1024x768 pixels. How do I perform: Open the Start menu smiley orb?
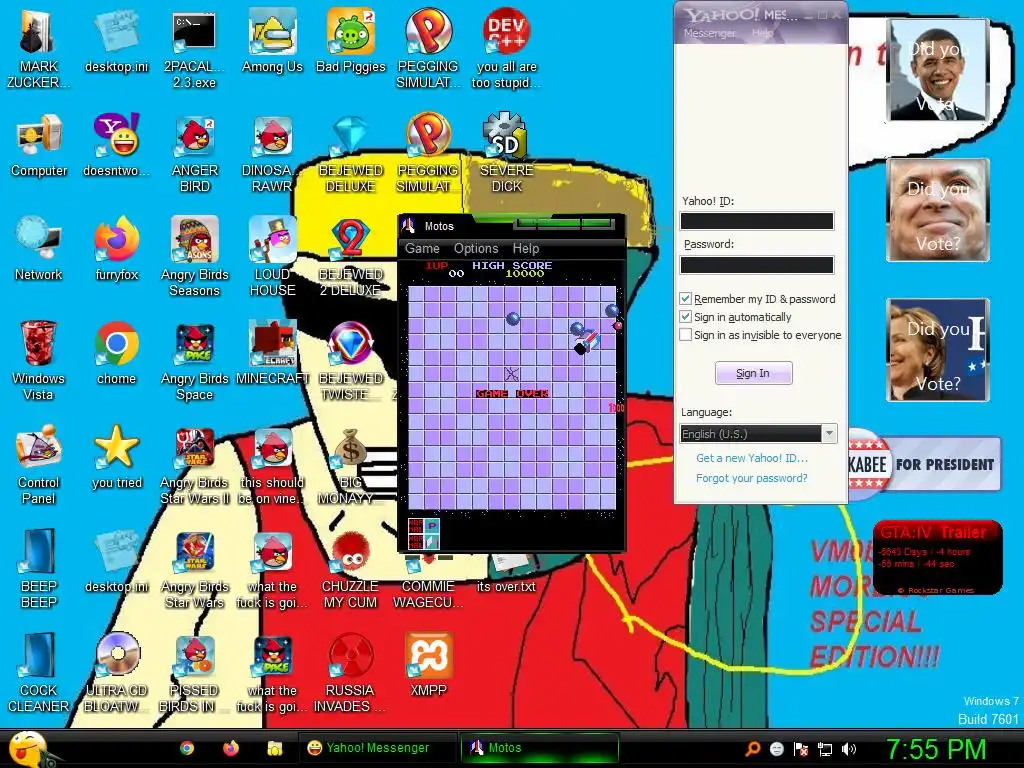29,748
